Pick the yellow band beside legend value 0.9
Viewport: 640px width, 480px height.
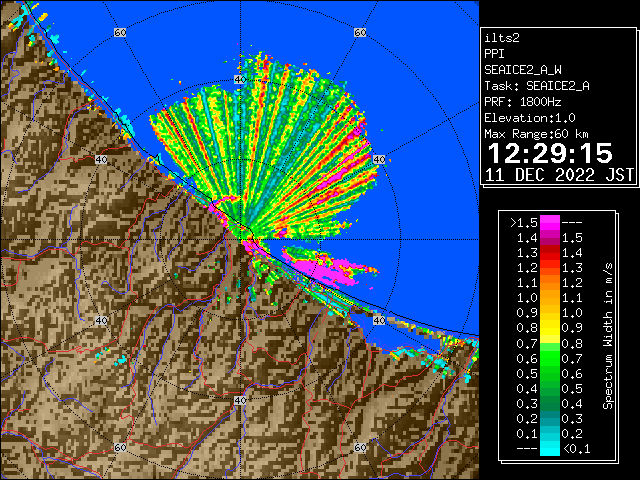[550, 313]
